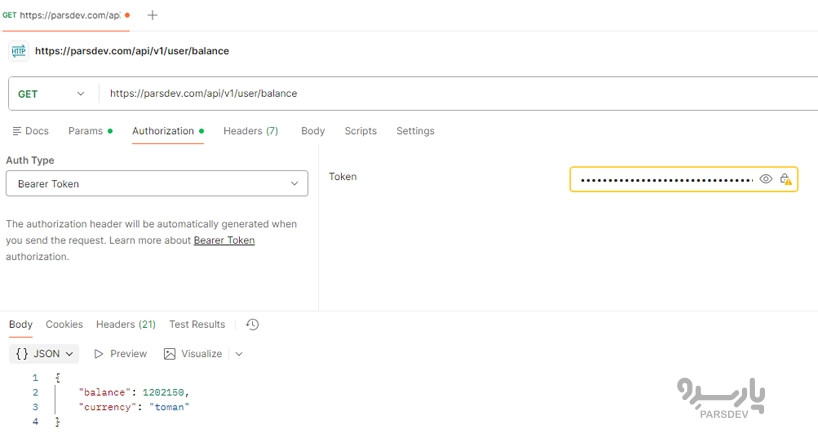The height and width of the screenshot is (434, 818).
Task: Click the lock warning icon in Token field
Action: tap(786, 179)
